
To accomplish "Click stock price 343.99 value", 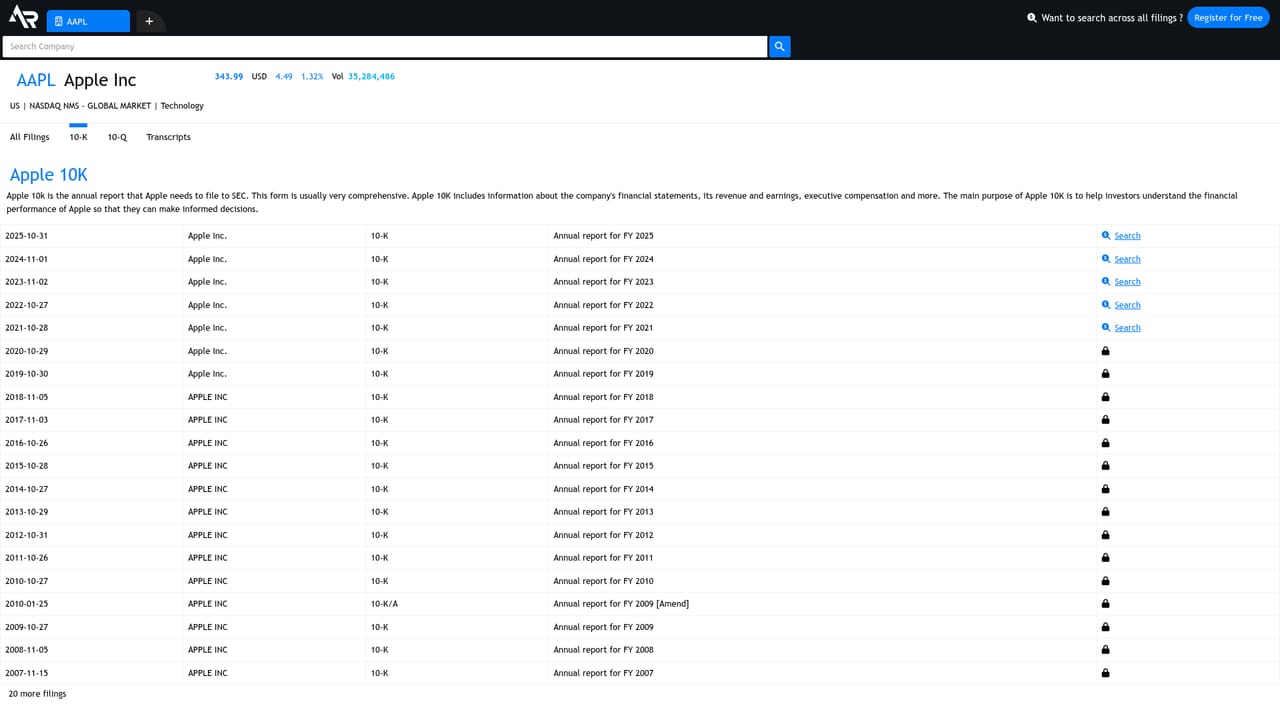I will point(229,76).
